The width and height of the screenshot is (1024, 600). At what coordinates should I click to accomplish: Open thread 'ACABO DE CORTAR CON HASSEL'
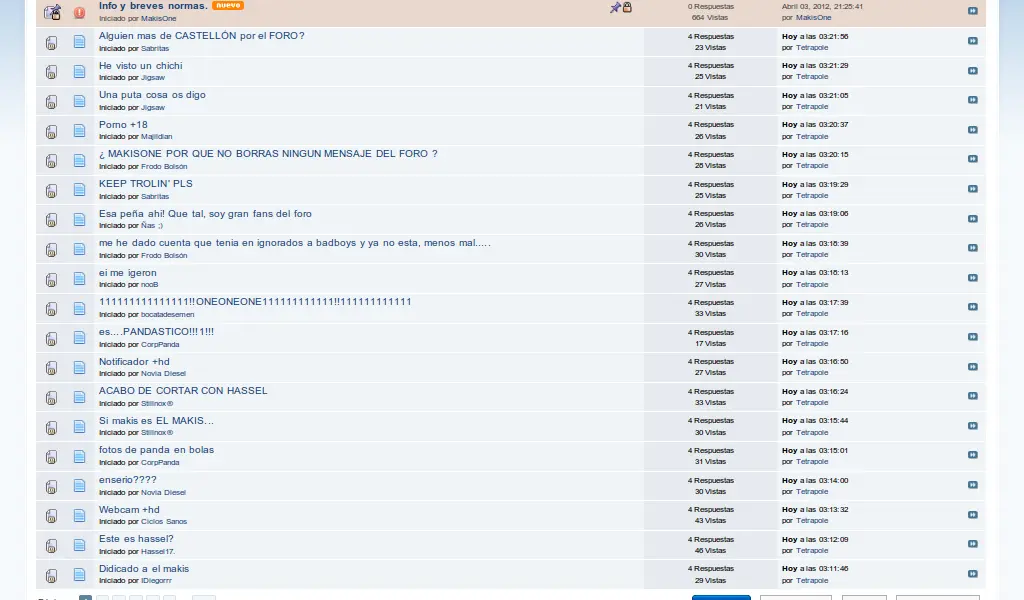183,390
